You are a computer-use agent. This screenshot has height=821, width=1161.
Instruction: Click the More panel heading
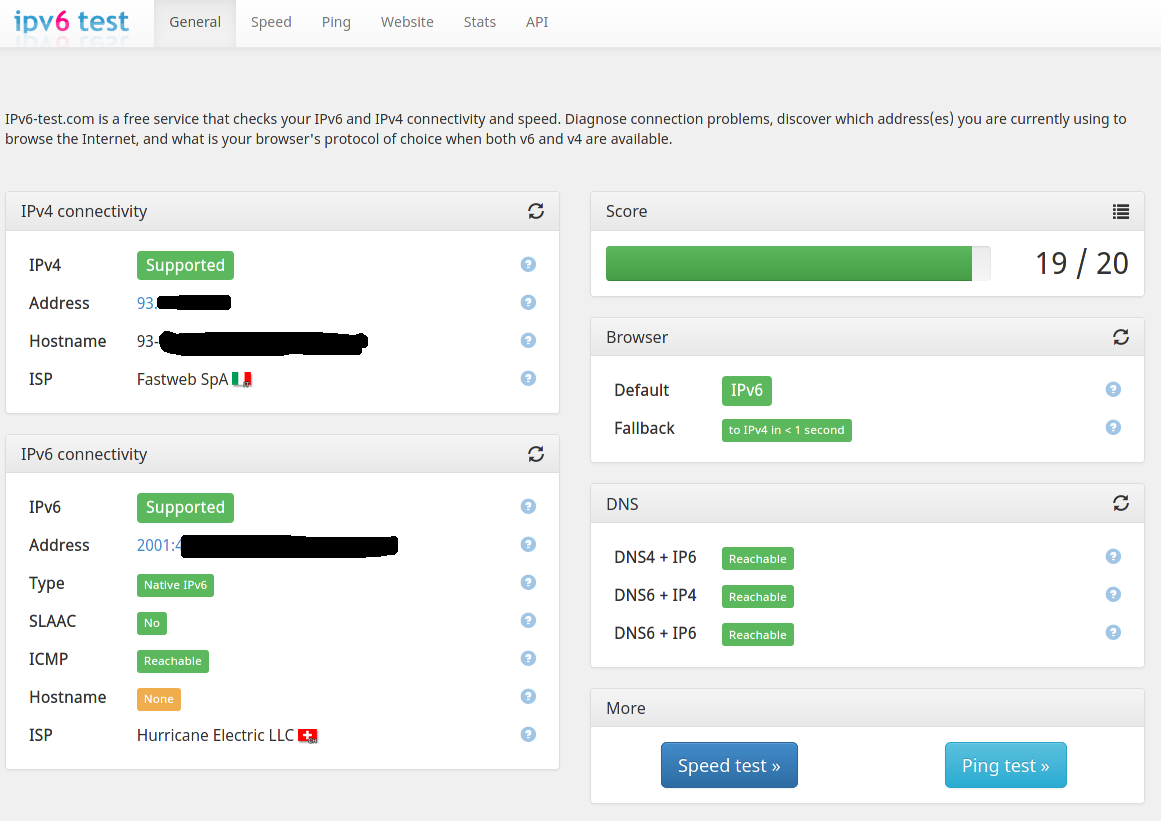[x=626, y=708]
